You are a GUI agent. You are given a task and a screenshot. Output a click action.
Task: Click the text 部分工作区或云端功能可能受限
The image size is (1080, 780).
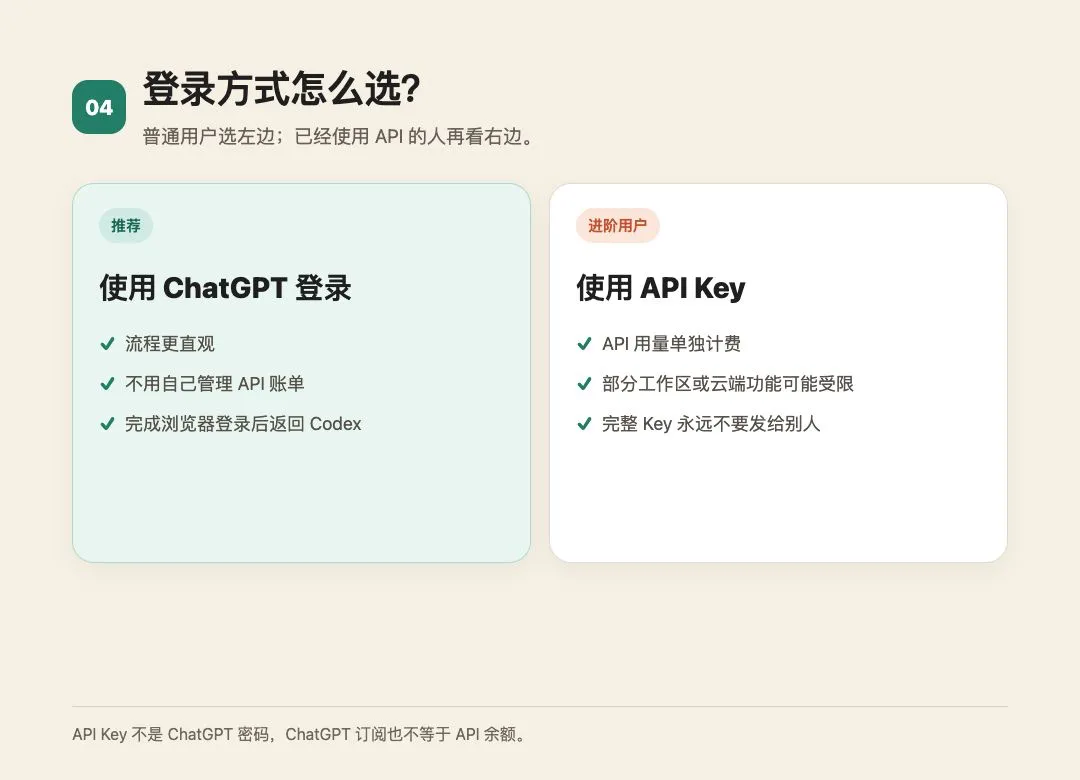pyautogui.click(x=728, y=383)
